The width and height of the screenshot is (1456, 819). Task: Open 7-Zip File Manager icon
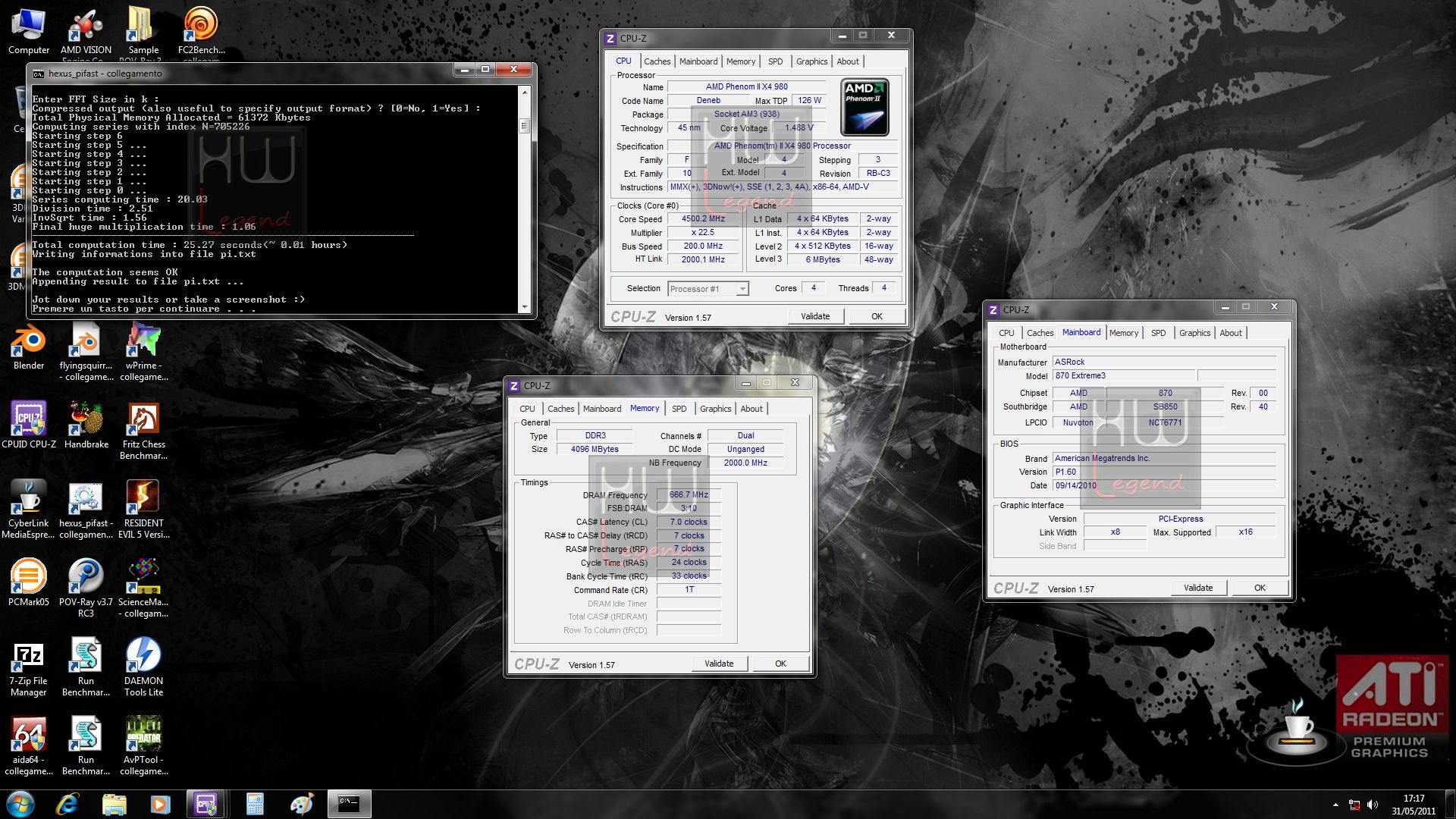29,667
